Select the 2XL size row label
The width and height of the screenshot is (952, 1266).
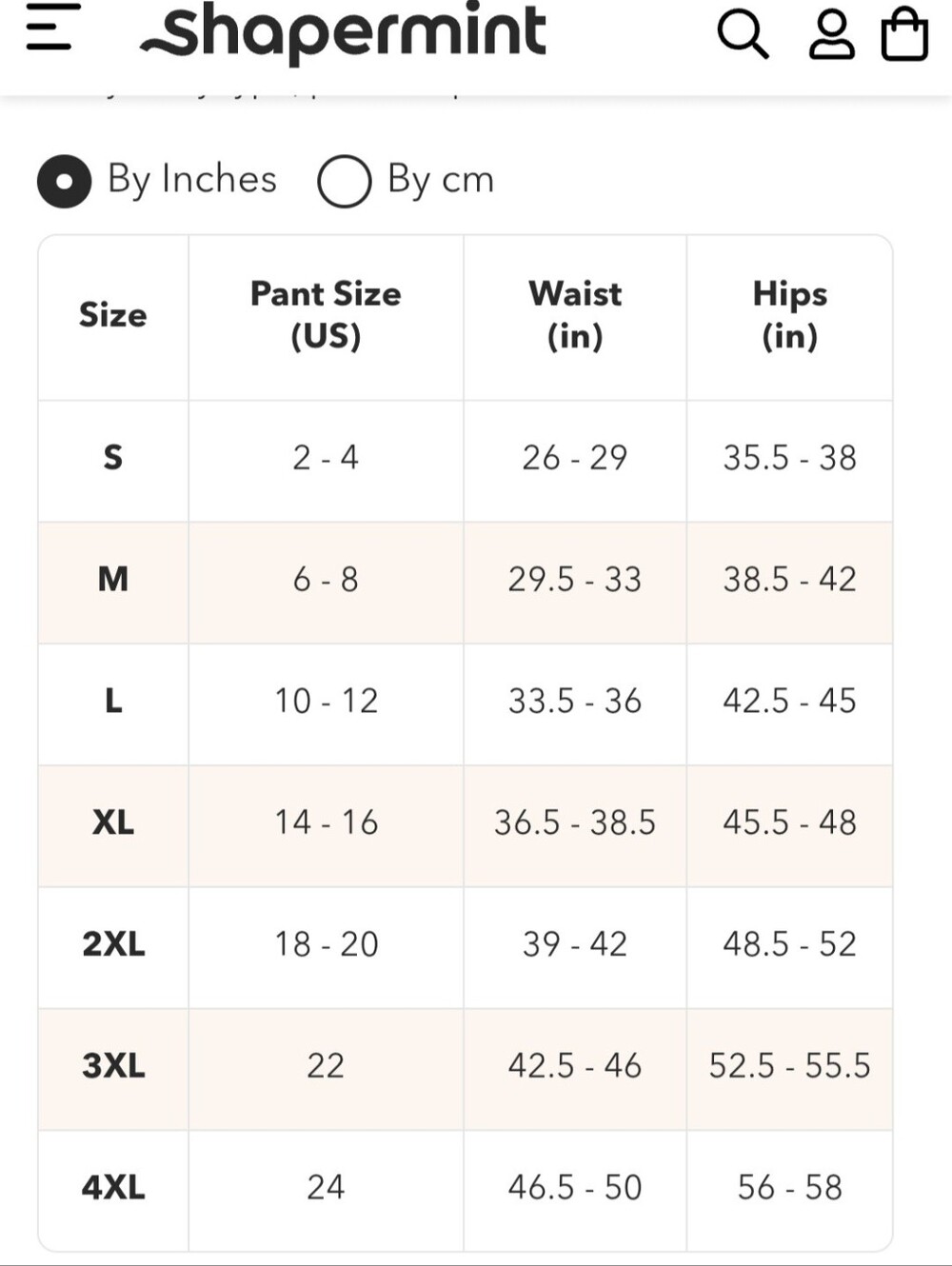[x=113, y=944]
